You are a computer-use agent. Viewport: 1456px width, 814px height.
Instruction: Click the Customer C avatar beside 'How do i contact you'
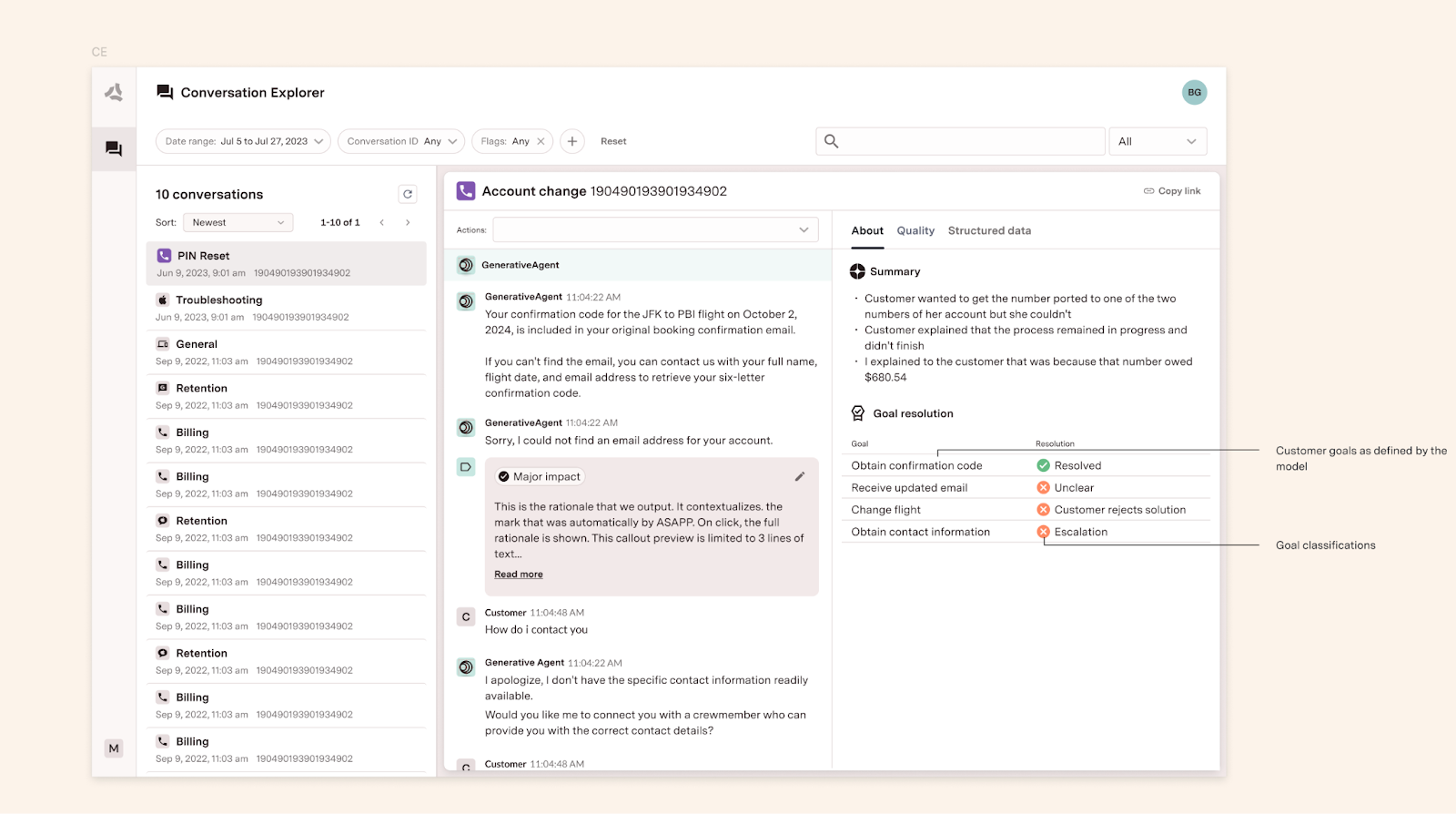point(466,616)
